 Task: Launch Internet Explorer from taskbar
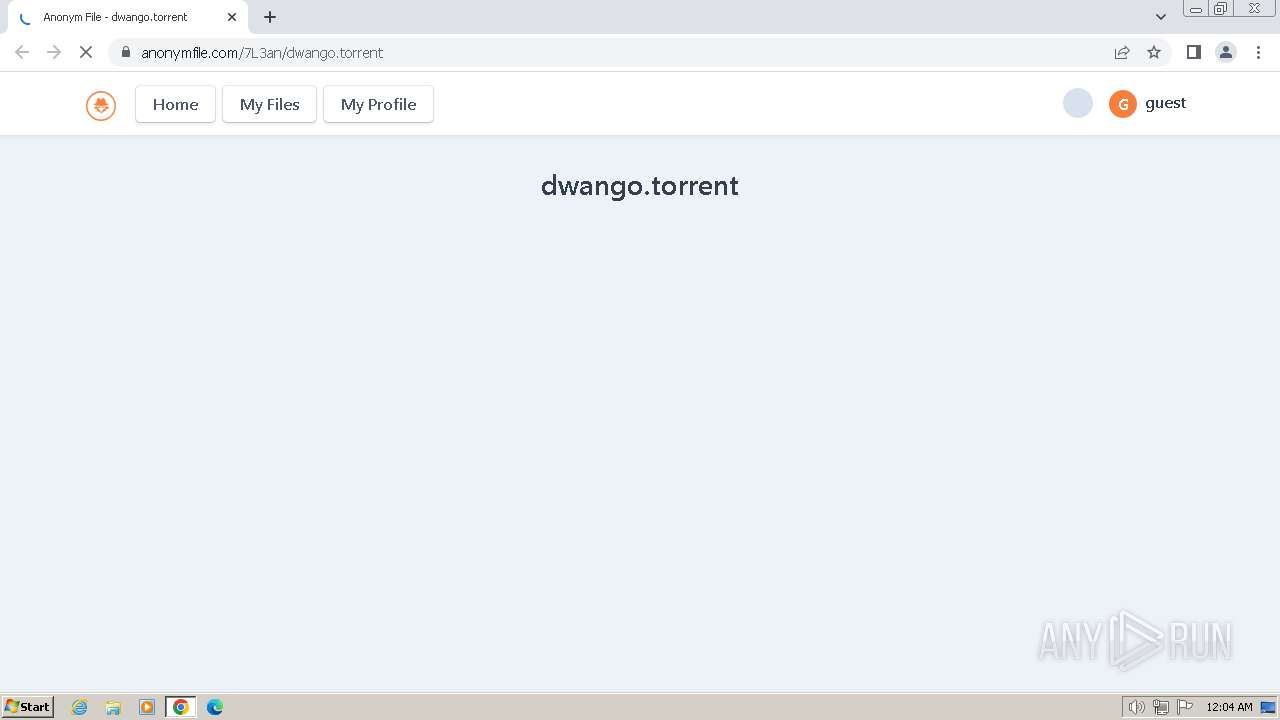pos(80,707)
